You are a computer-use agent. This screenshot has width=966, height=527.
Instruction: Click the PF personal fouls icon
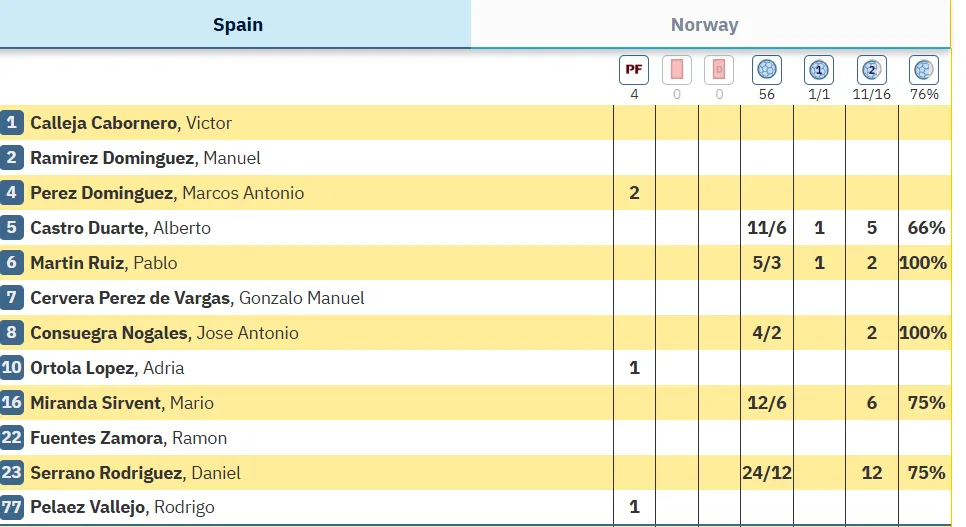634,70
